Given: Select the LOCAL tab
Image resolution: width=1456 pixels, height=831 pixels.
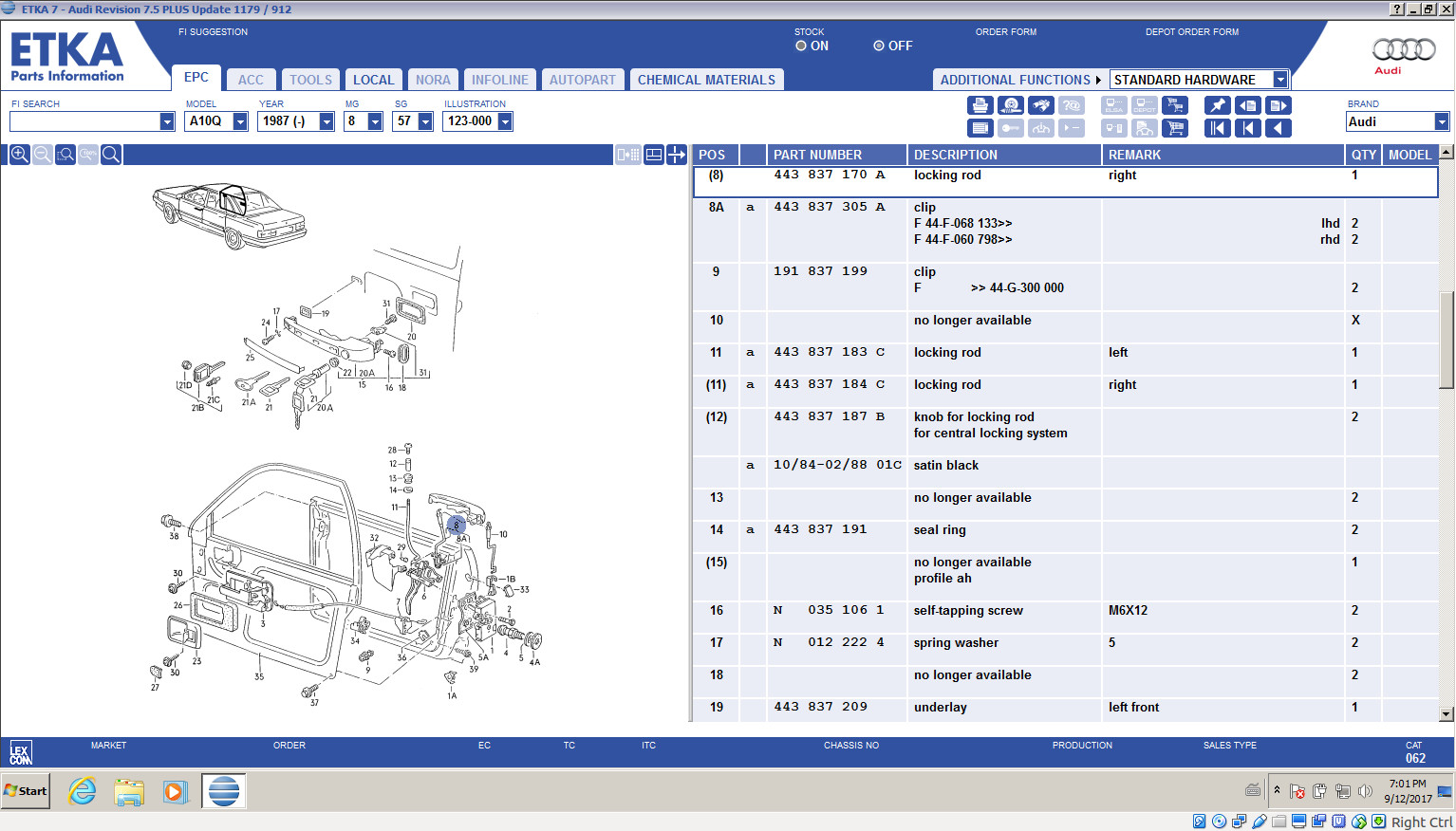Looking at the screenshot, I should point(373,80).
